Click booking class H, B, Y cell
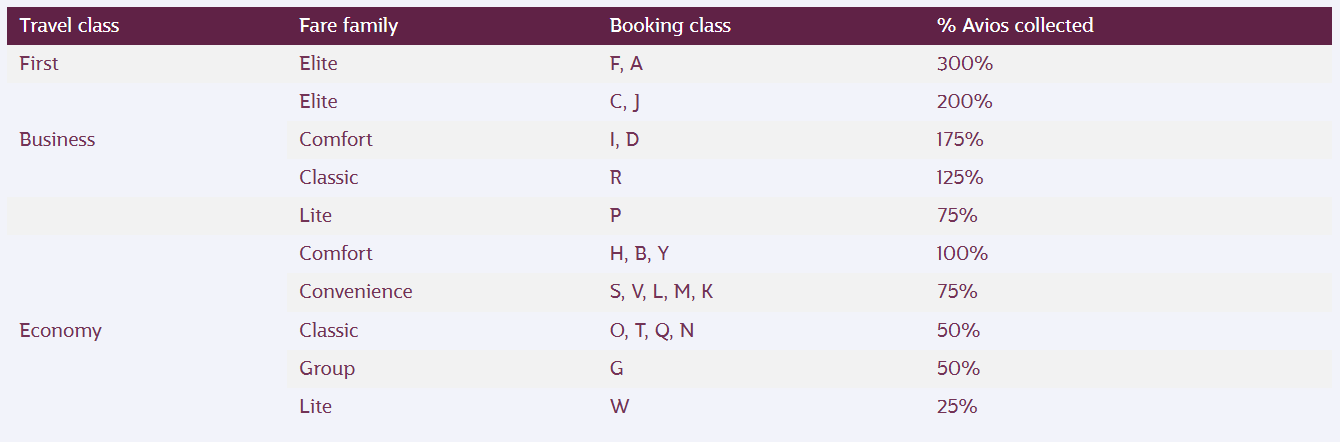This screenshot has width=1340, height=442. point(639,254)
